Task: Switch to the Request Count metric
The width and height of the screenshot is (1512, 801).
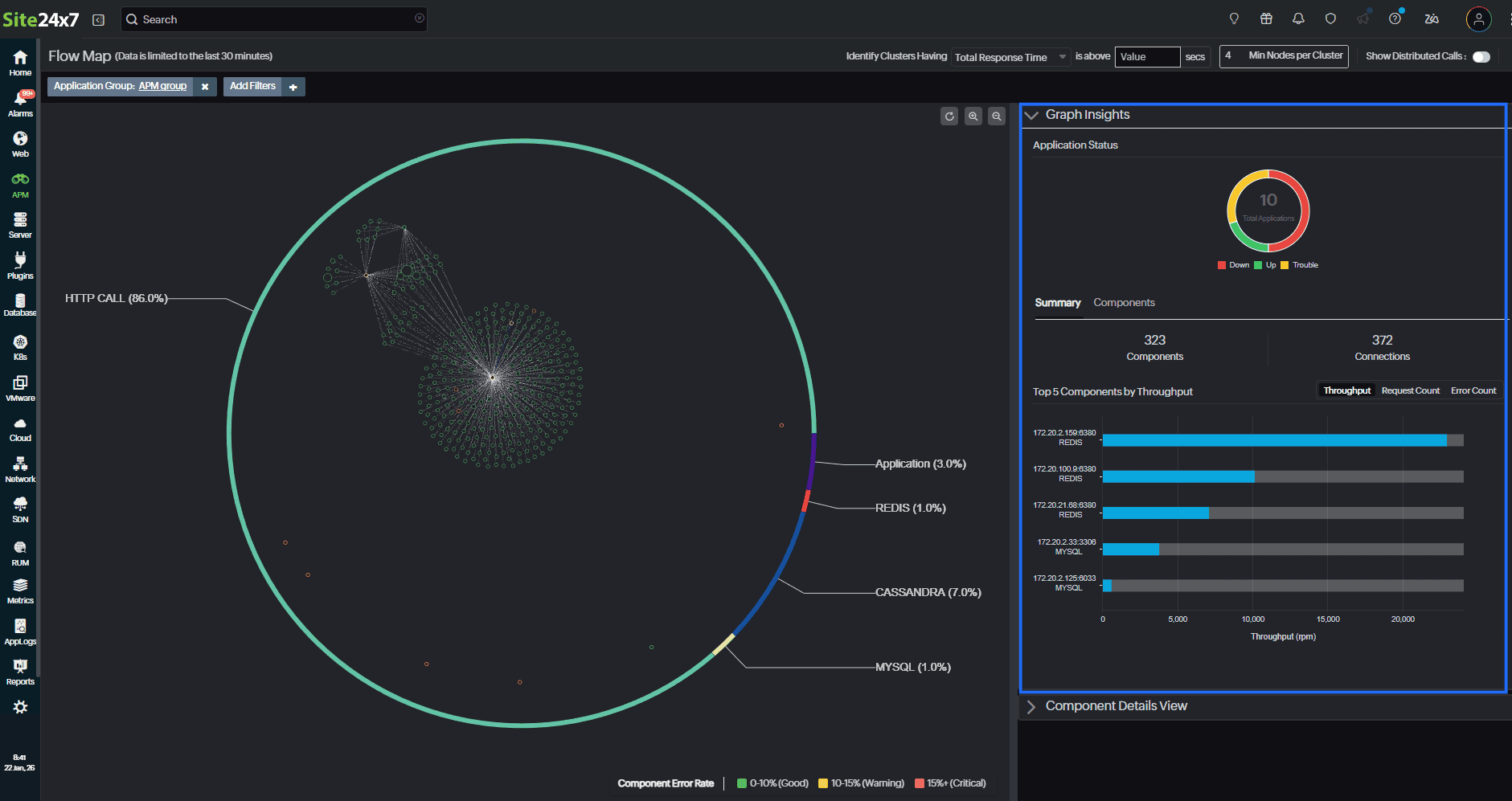Action: tap(1411, 390)
